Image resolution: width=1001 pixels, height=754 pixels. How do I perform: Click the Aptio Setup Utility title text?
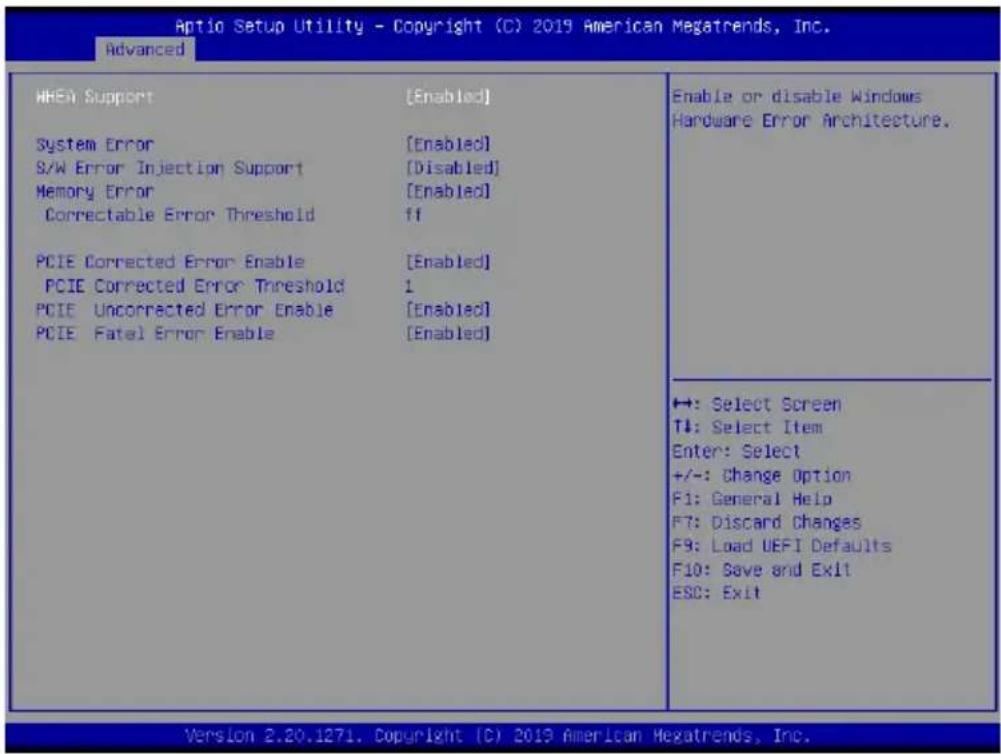(502, 26)
